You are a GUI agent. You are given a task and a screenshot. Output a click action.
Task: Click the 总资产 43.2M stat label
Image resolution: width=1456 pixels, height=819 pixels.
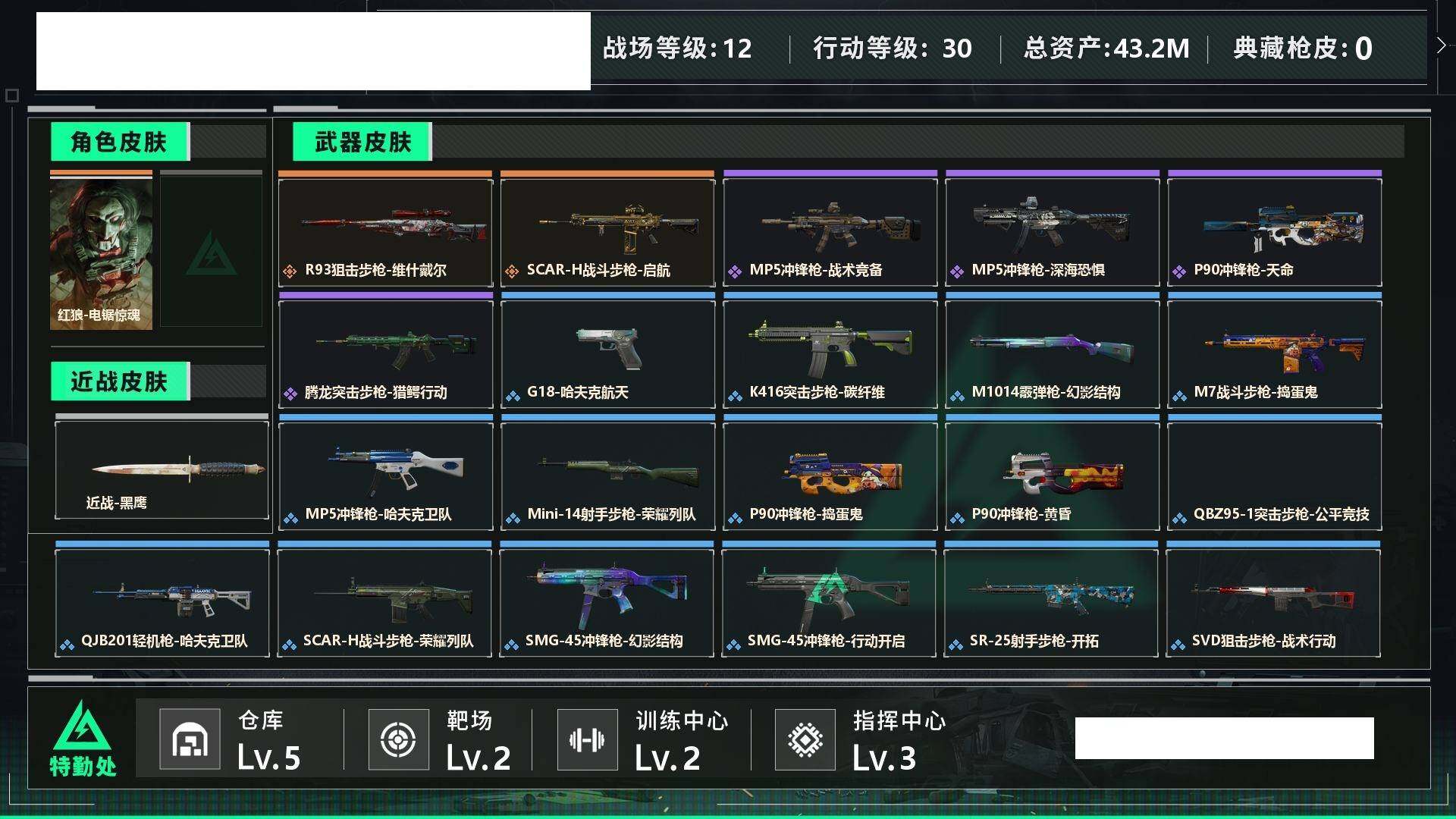[x=1106, y=49]
